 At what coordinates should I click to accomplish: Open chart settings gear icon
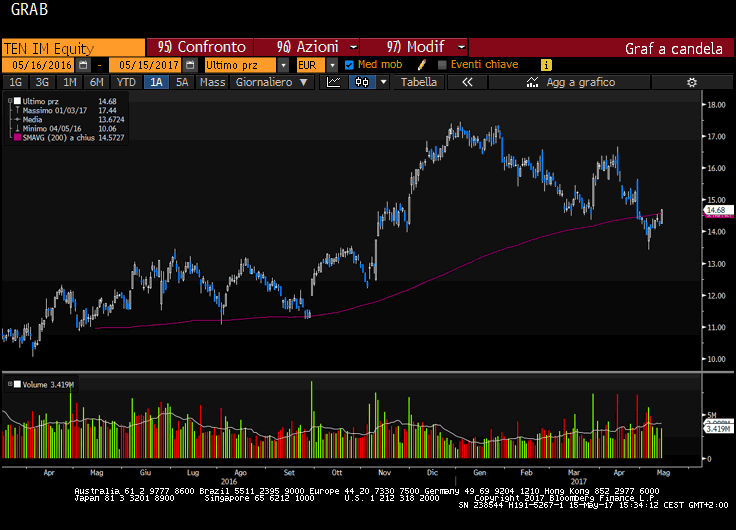[691, 82]
